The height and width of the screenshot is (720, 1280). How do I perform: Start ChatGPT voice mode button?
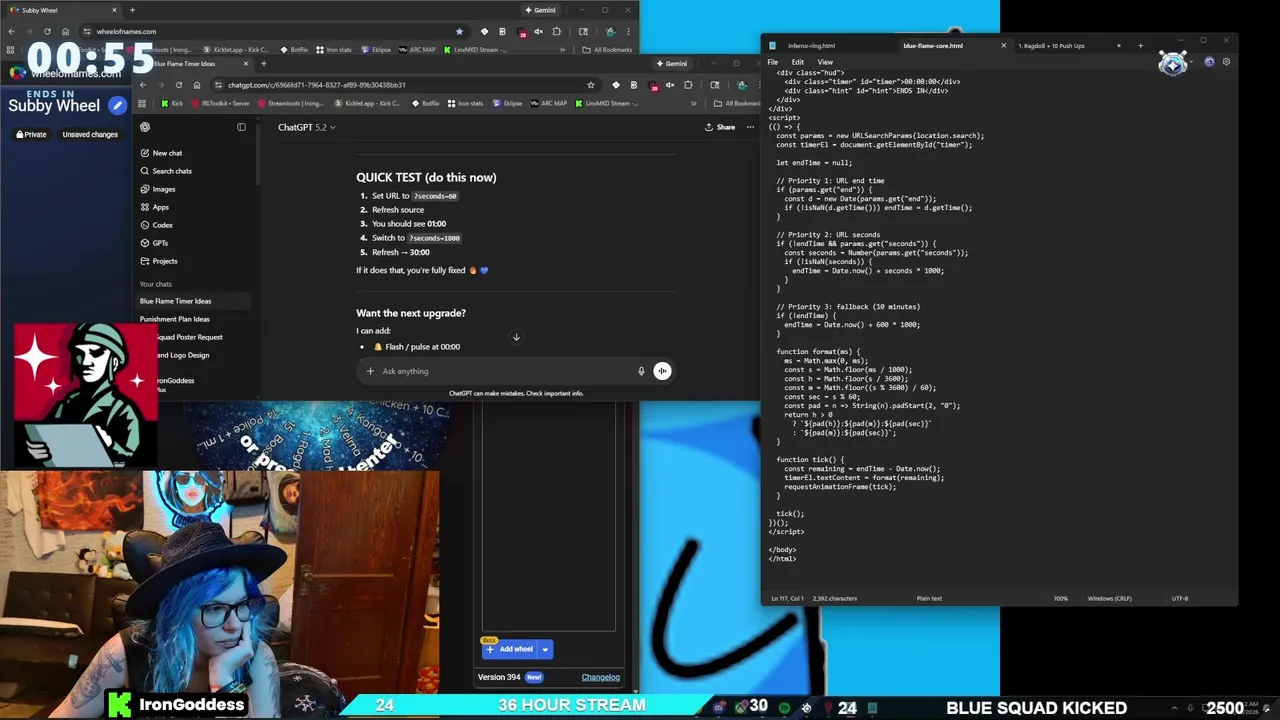662,371
